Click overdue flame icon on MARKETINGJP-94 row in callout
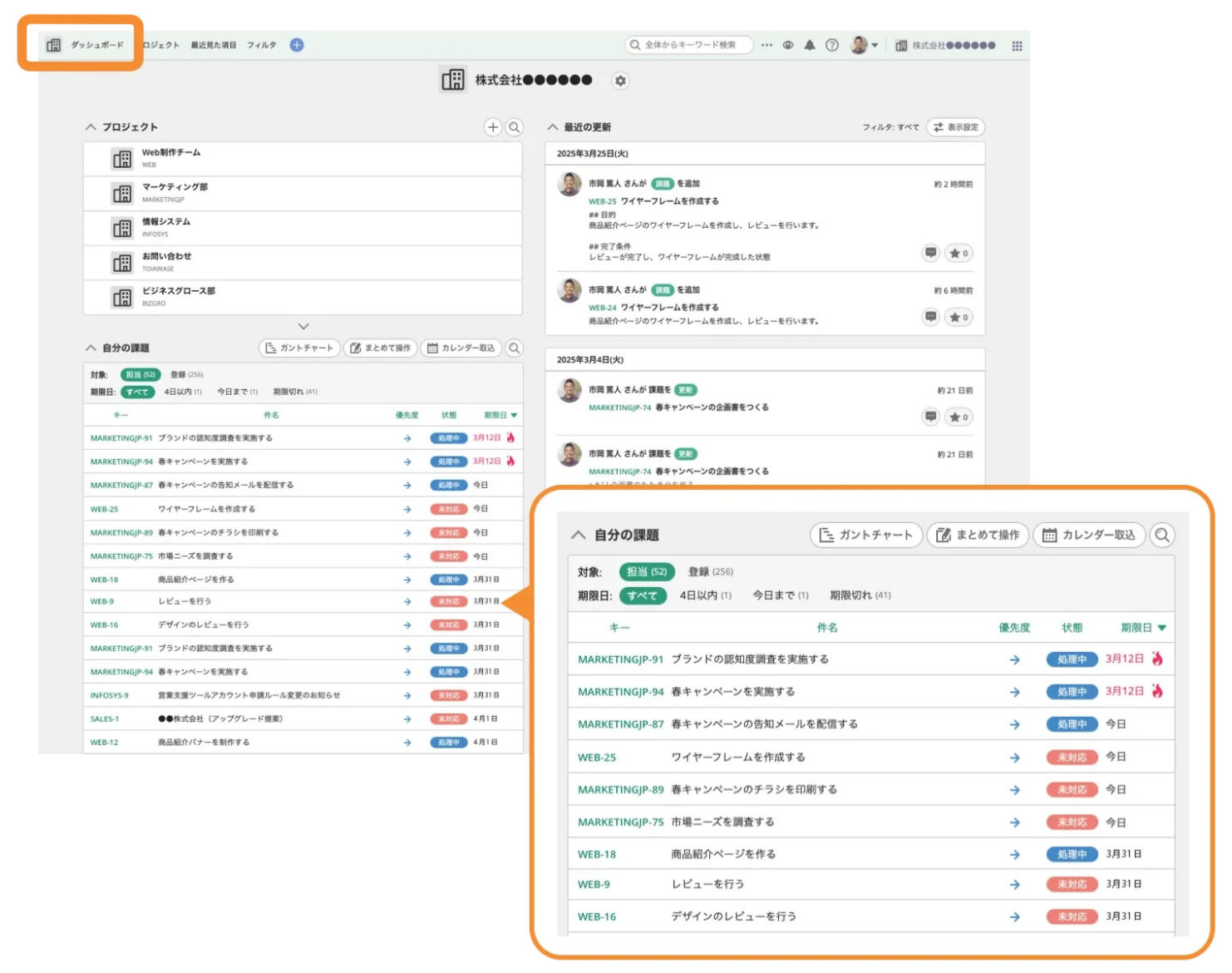Viewport: 1232px width, 973px height. click(x=1157, y=691)
